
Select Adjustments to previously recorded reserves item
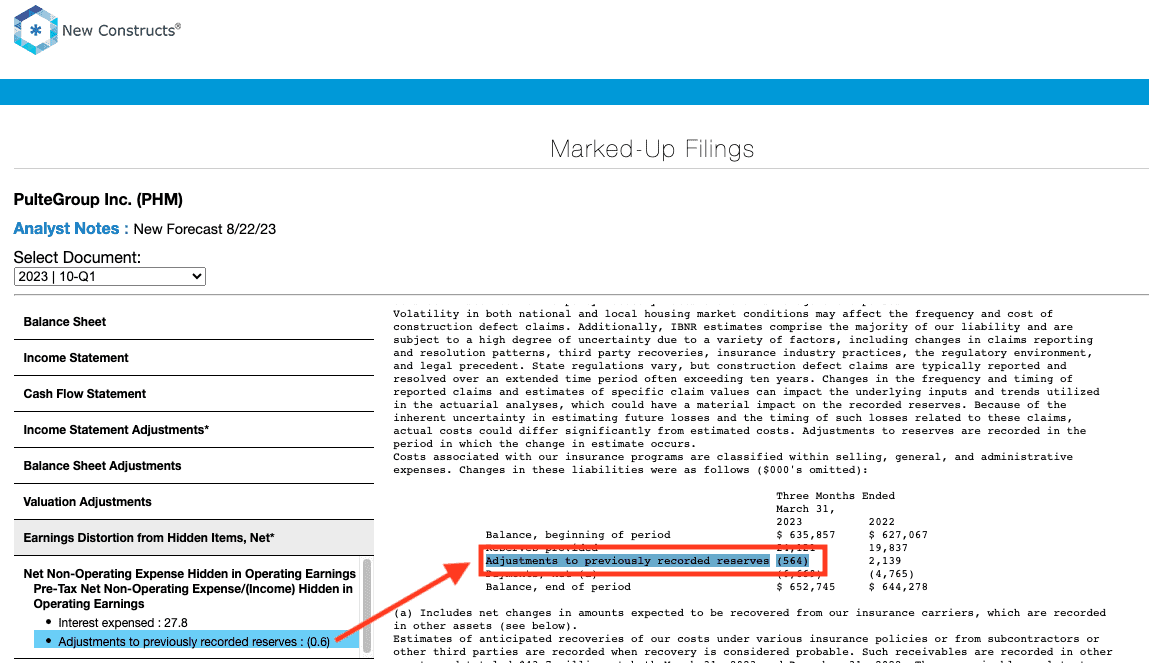pyautogui.click(x=194, y=642)
